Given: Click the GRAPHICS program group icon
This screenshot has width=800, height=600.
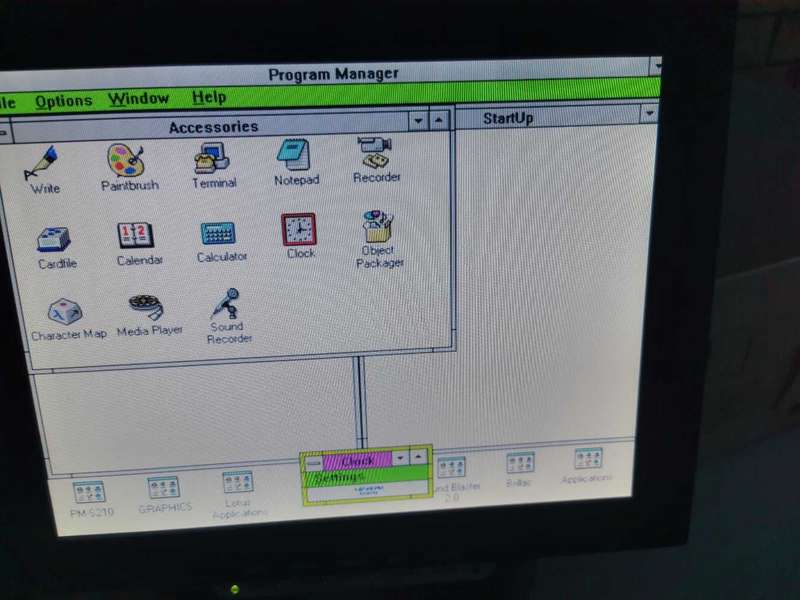Looking at the screenshot, I should pos(163,488).
